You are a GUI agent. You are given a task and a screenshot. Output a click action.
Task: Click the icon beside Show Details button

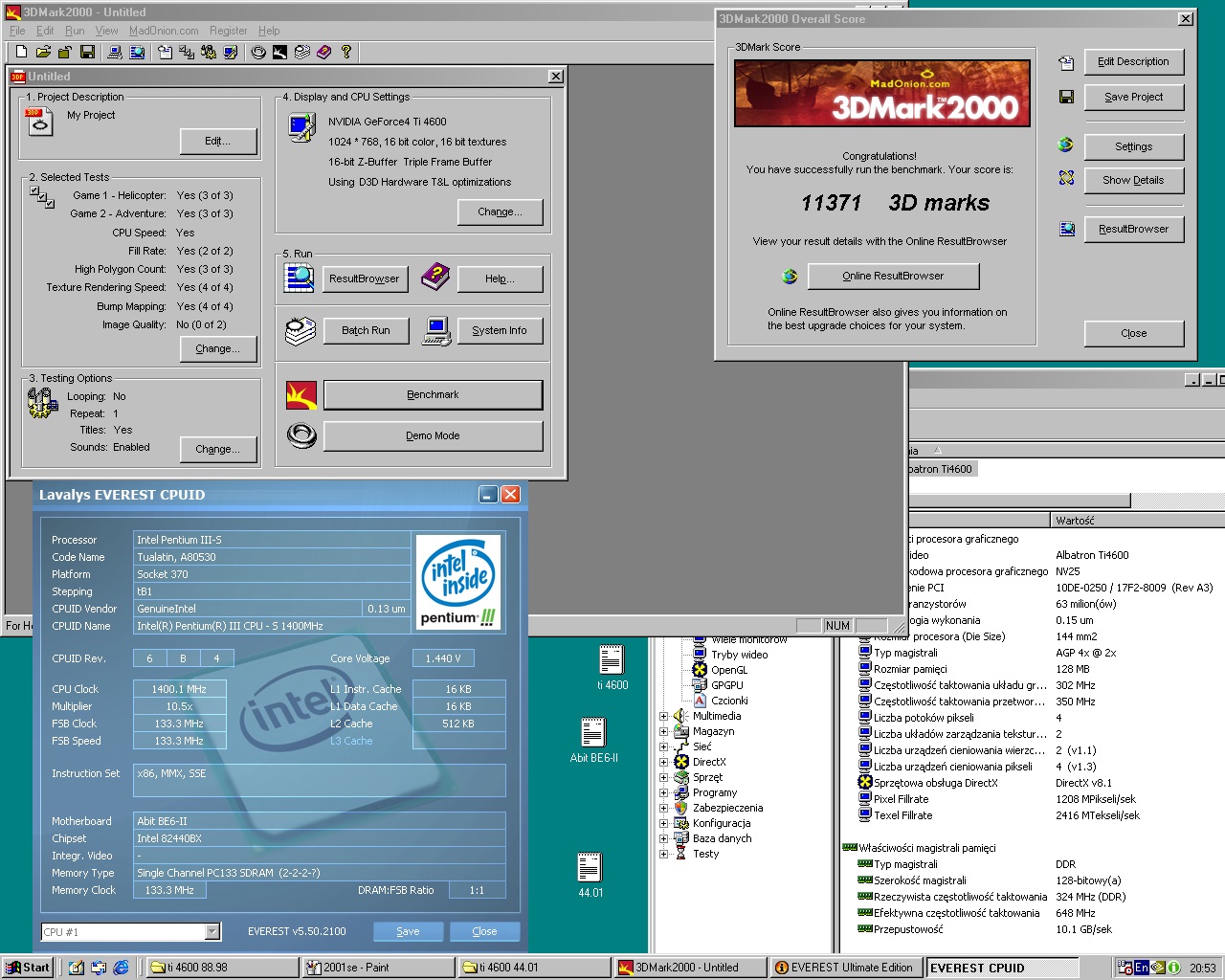[1066, 178]
